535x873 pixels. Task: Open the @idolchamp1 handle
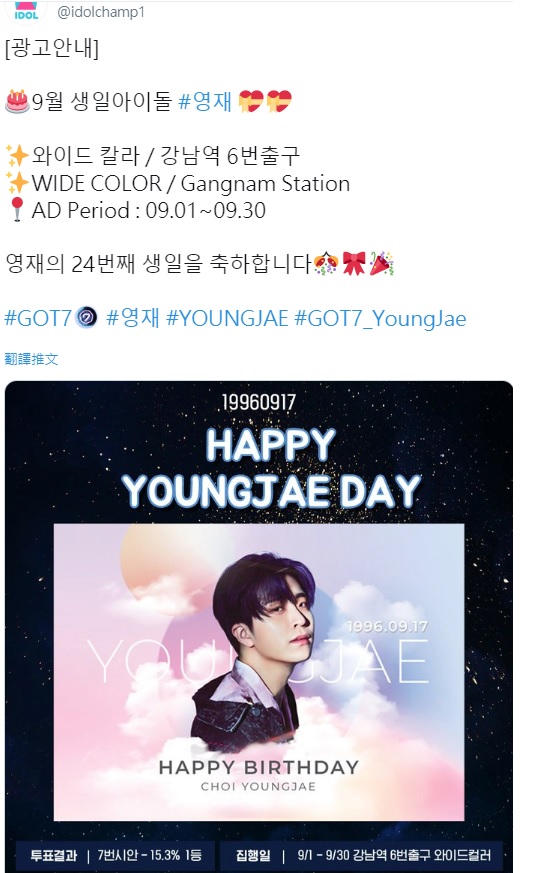tap(101, 12)
